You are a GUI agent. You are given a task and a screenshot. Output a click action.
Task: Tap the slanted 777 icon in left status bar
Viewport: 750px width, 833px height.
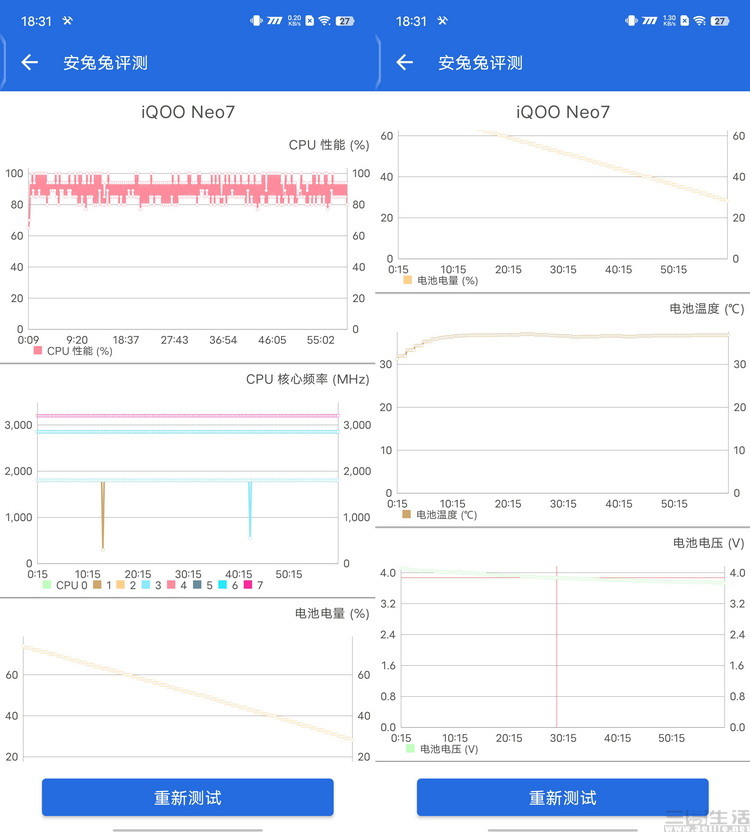275,21
